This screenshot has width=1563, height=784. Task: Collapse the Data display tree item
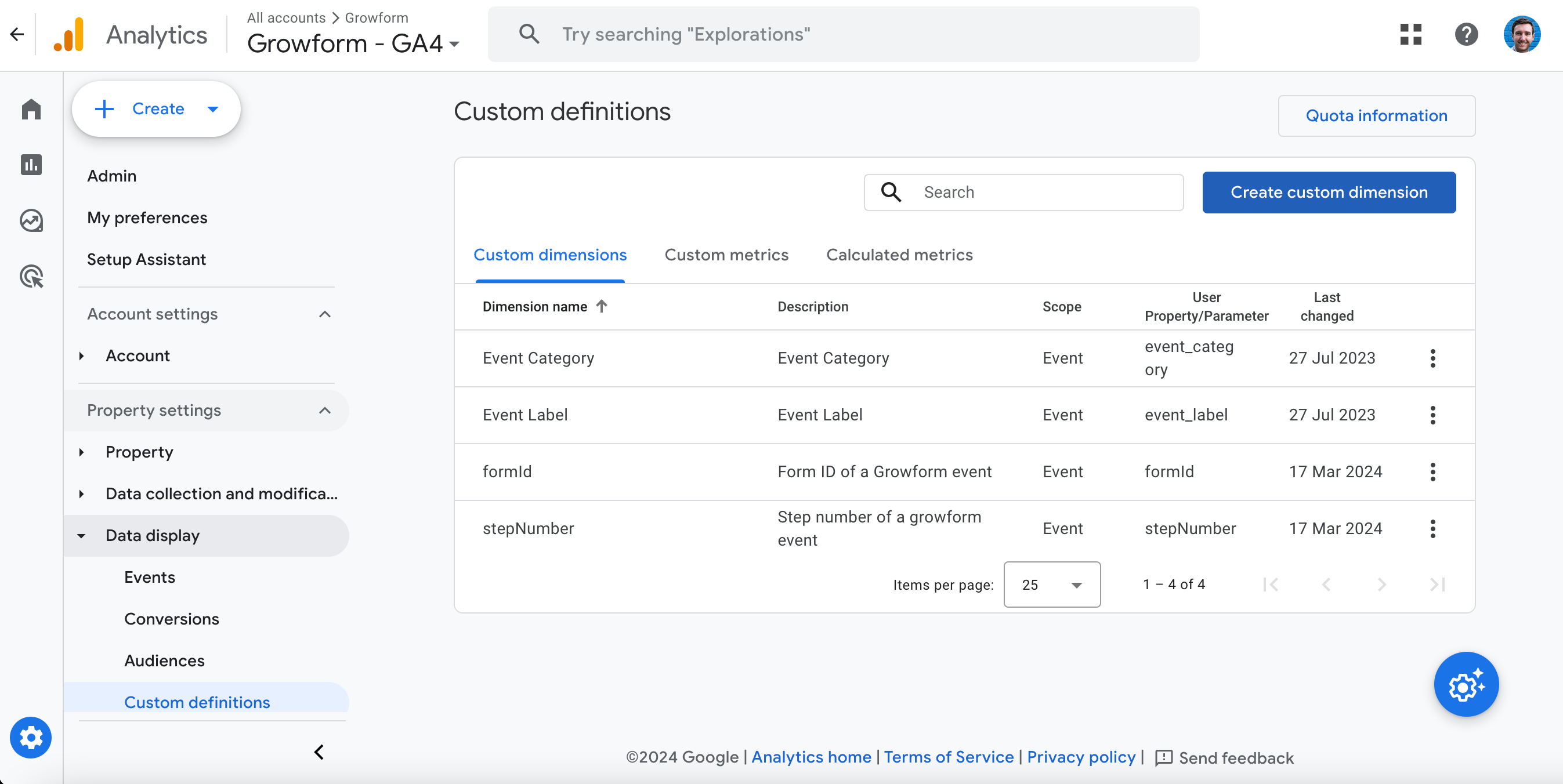[81, 536]
